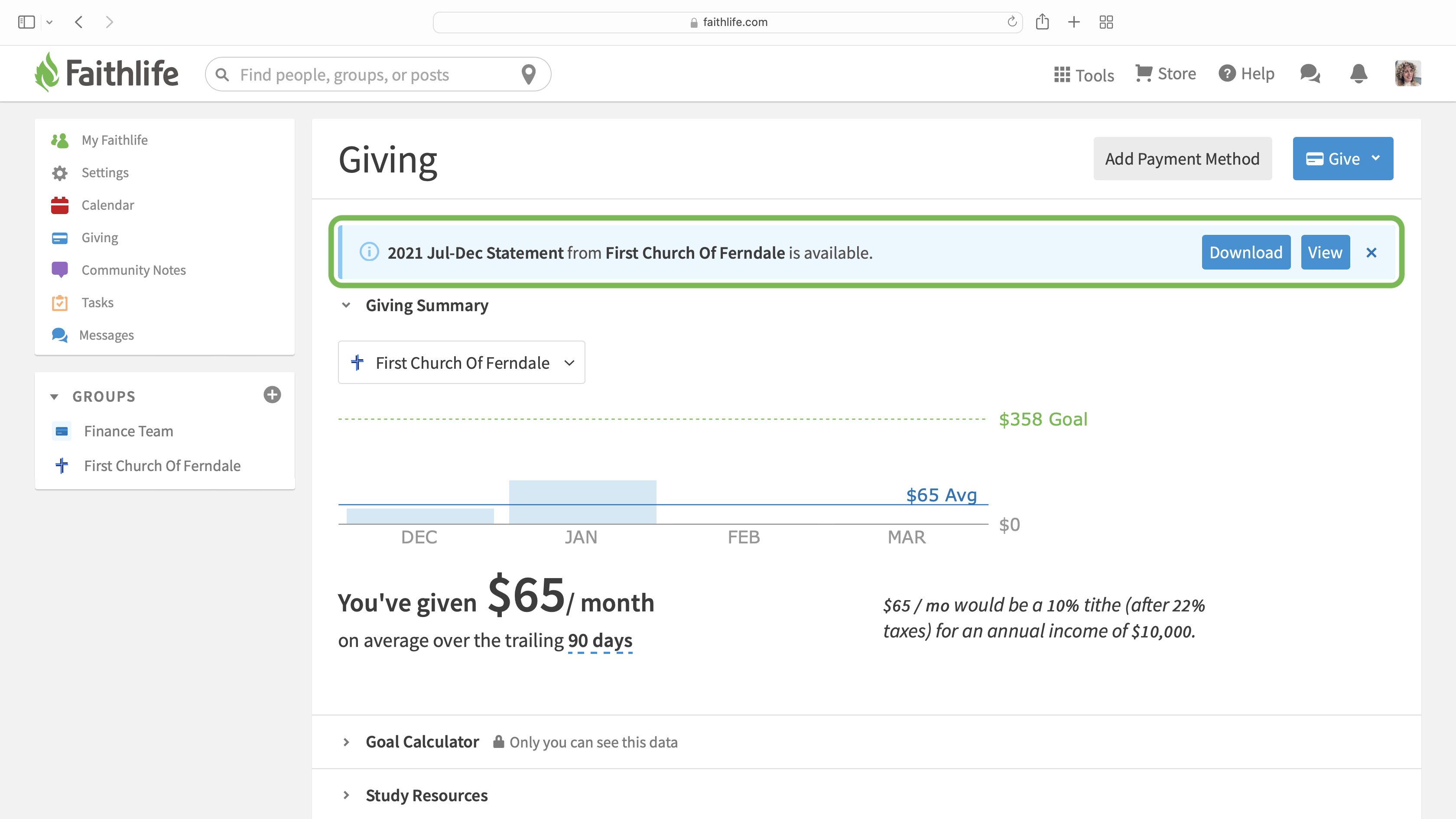This screenshot has height=819, width=1456.
Task: Click the 90 days trailing period link
Action: pyautogui.click(x=600, y=640)
